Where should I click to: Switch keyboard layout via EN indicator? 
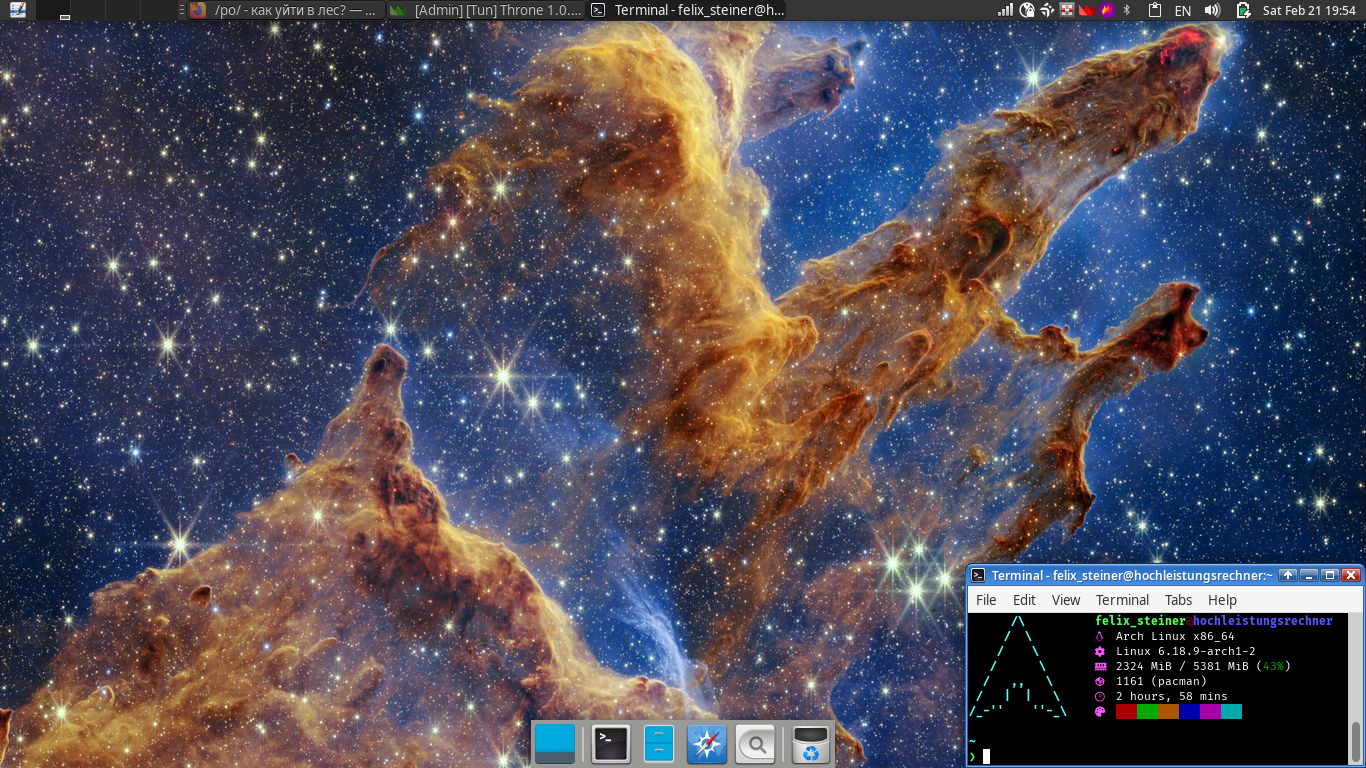coord(1182,10)
